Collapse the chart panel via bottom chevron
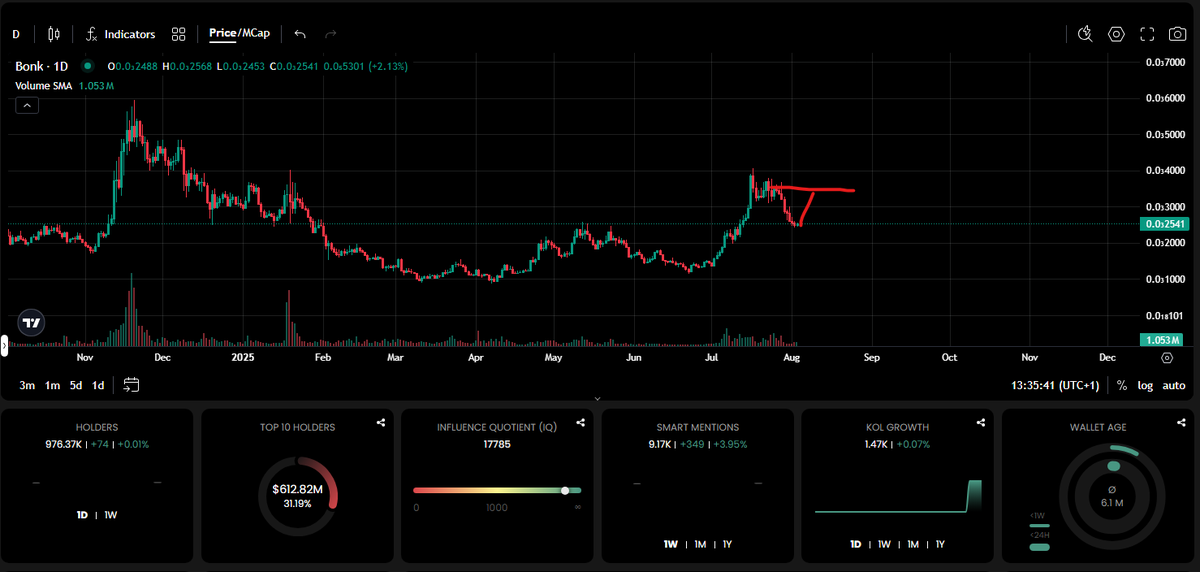 tap(597, 398)
